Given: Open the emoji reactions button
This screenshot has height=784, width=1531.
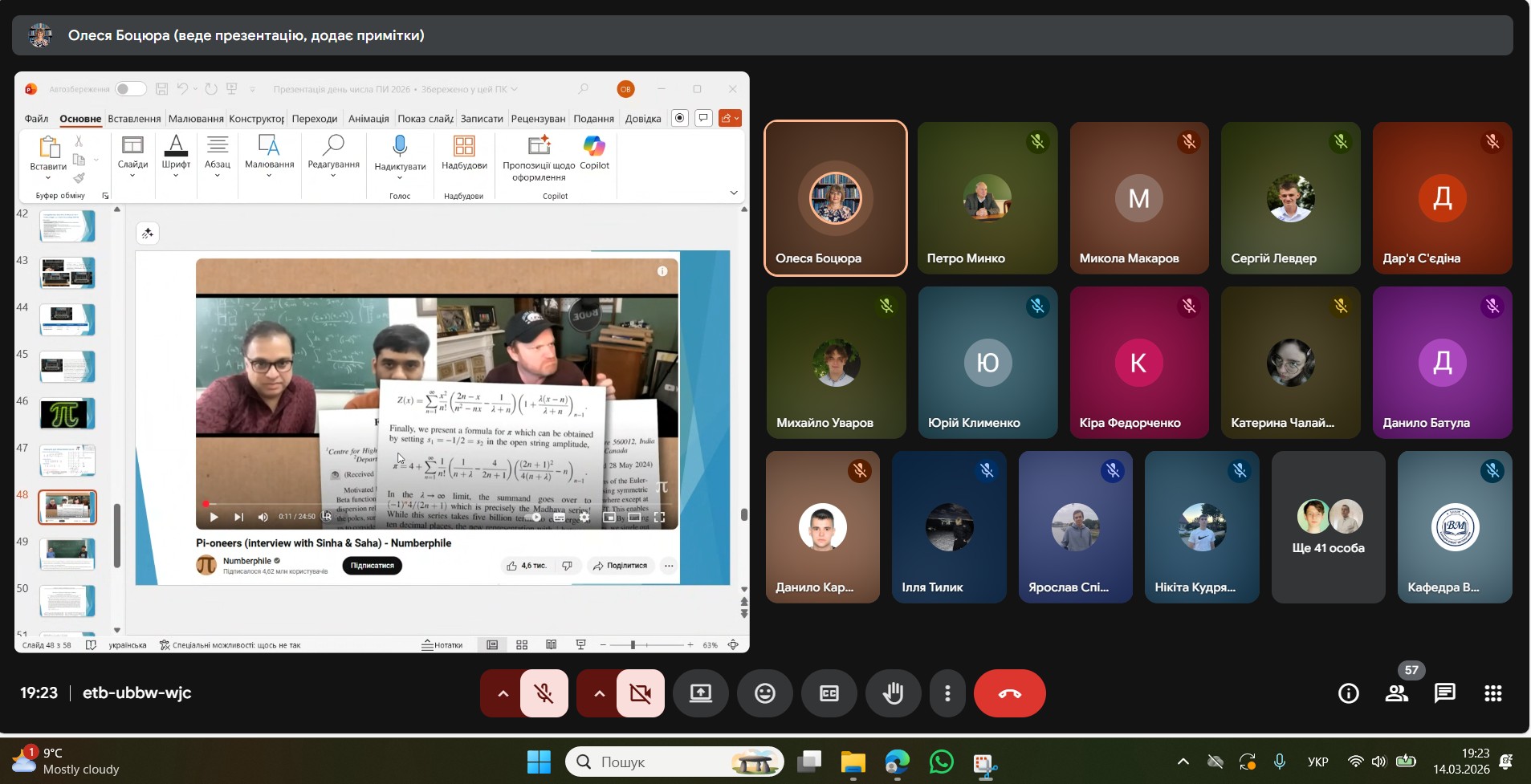Looking at the screenshot, I should coord(764,693).
